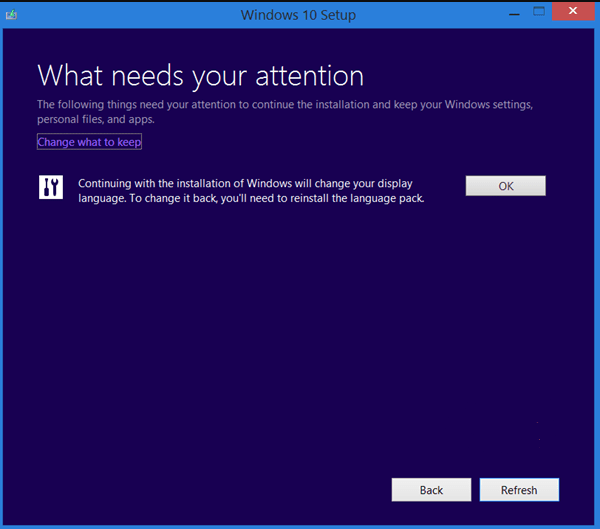Viewport: 600px width, 529px height.
Task: Click the 'The following things need your attention' description
Action: coord(285,112)
